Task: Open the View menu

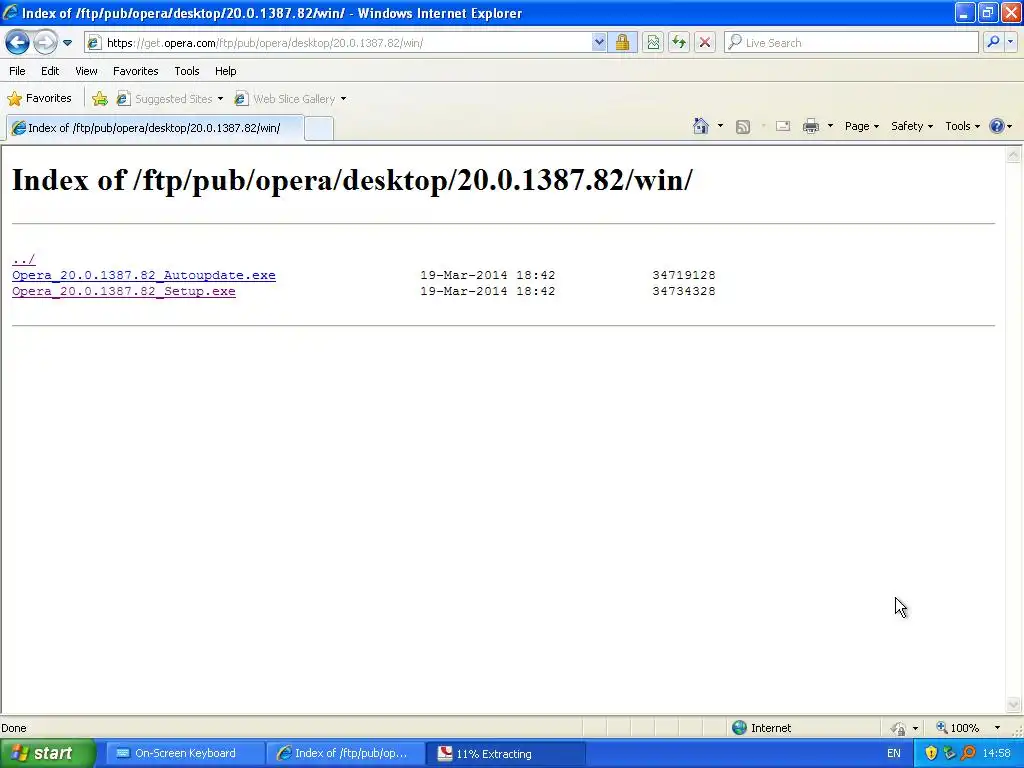Action: [x=86, y=71]
